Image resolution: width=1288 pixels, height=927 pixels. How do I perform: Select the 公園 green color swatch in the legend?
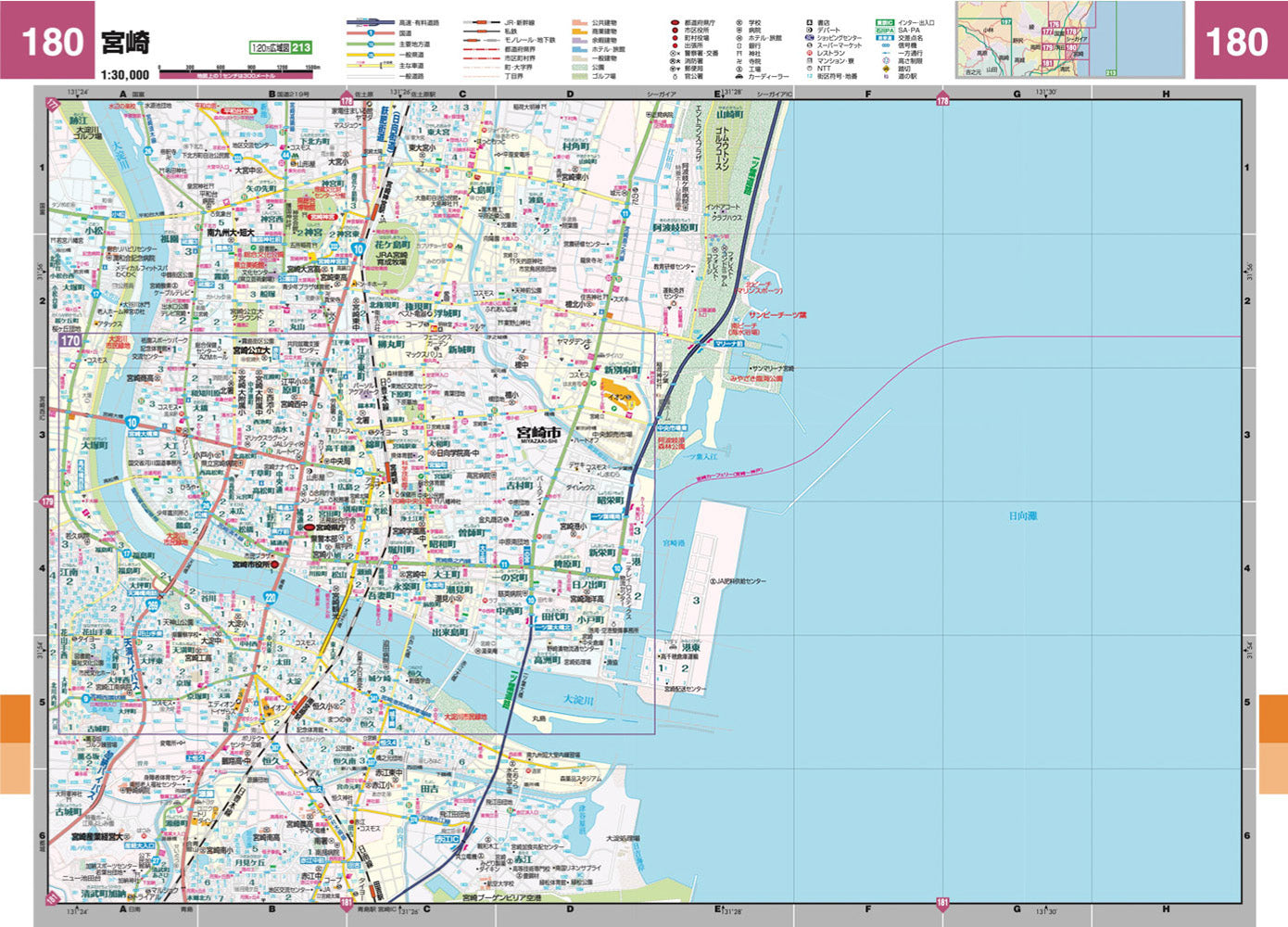tap(577, 67)
